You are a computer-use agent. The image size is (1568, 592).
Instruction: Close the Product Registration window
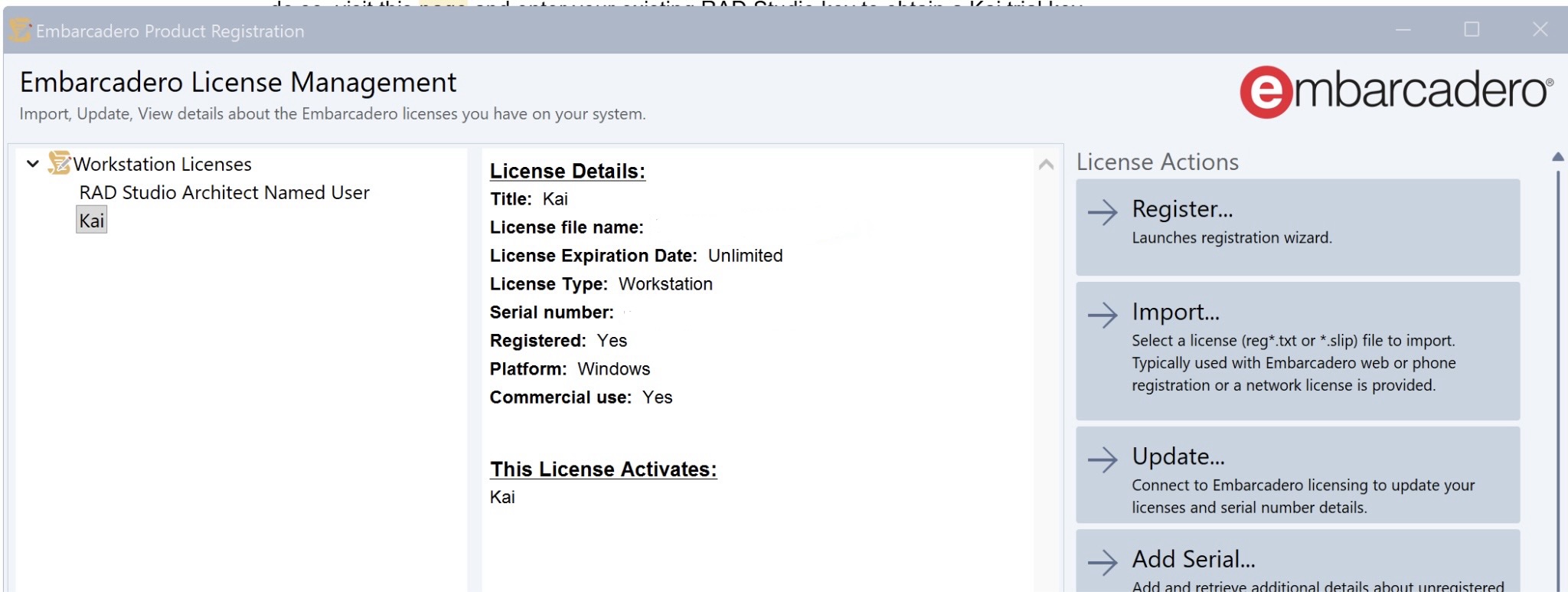coord(1540,30)
